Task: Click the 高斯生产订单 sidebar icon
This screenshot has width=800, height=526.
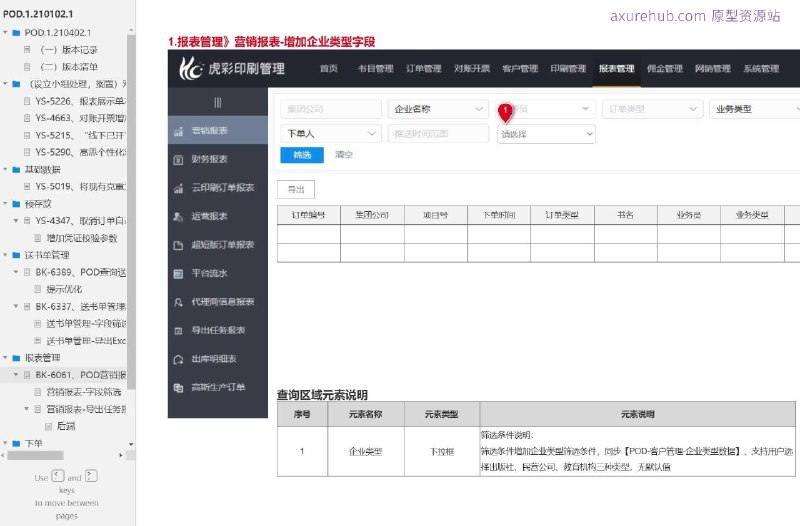Action: click(x=178, y=388)
